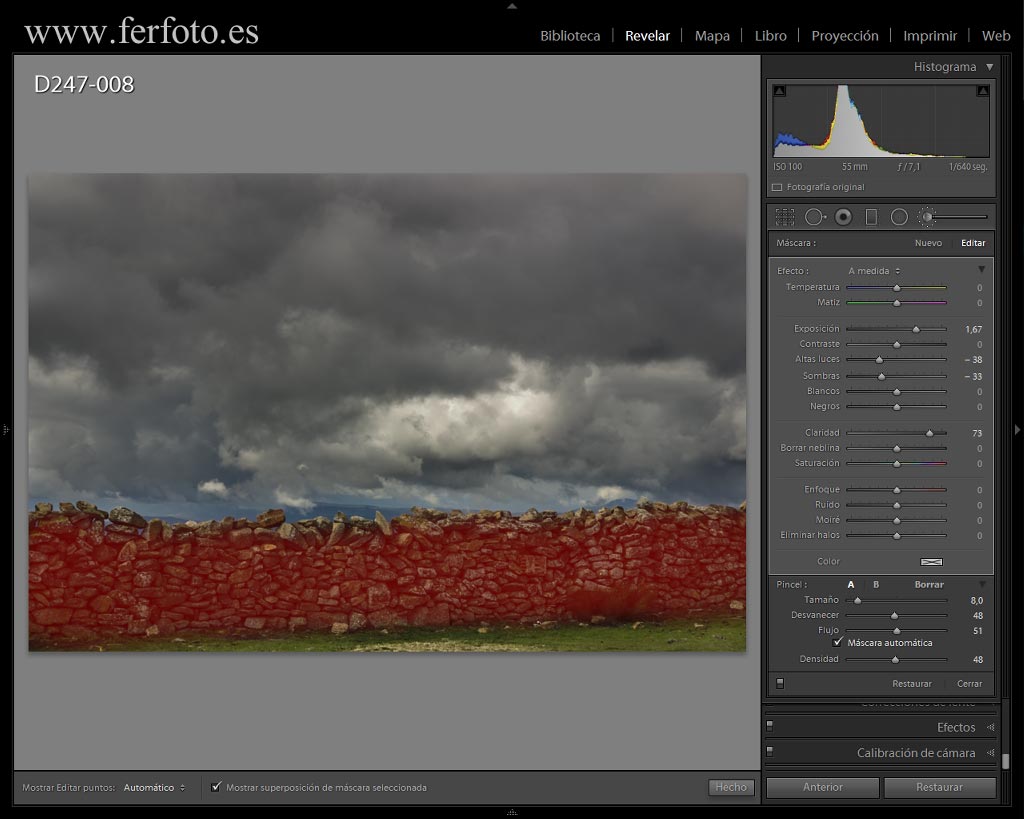This screenshot has height=819, width=1024.
Task: Select the Borrar erase brush
Action: 929,585
